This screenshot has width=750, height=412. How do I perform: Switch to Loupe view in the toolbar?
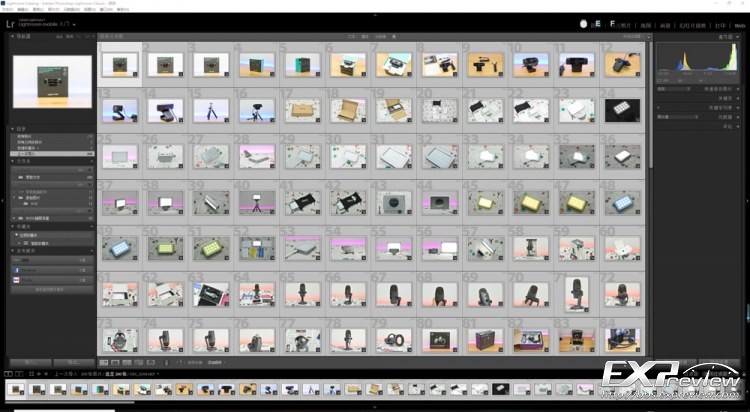click(116, 362)
